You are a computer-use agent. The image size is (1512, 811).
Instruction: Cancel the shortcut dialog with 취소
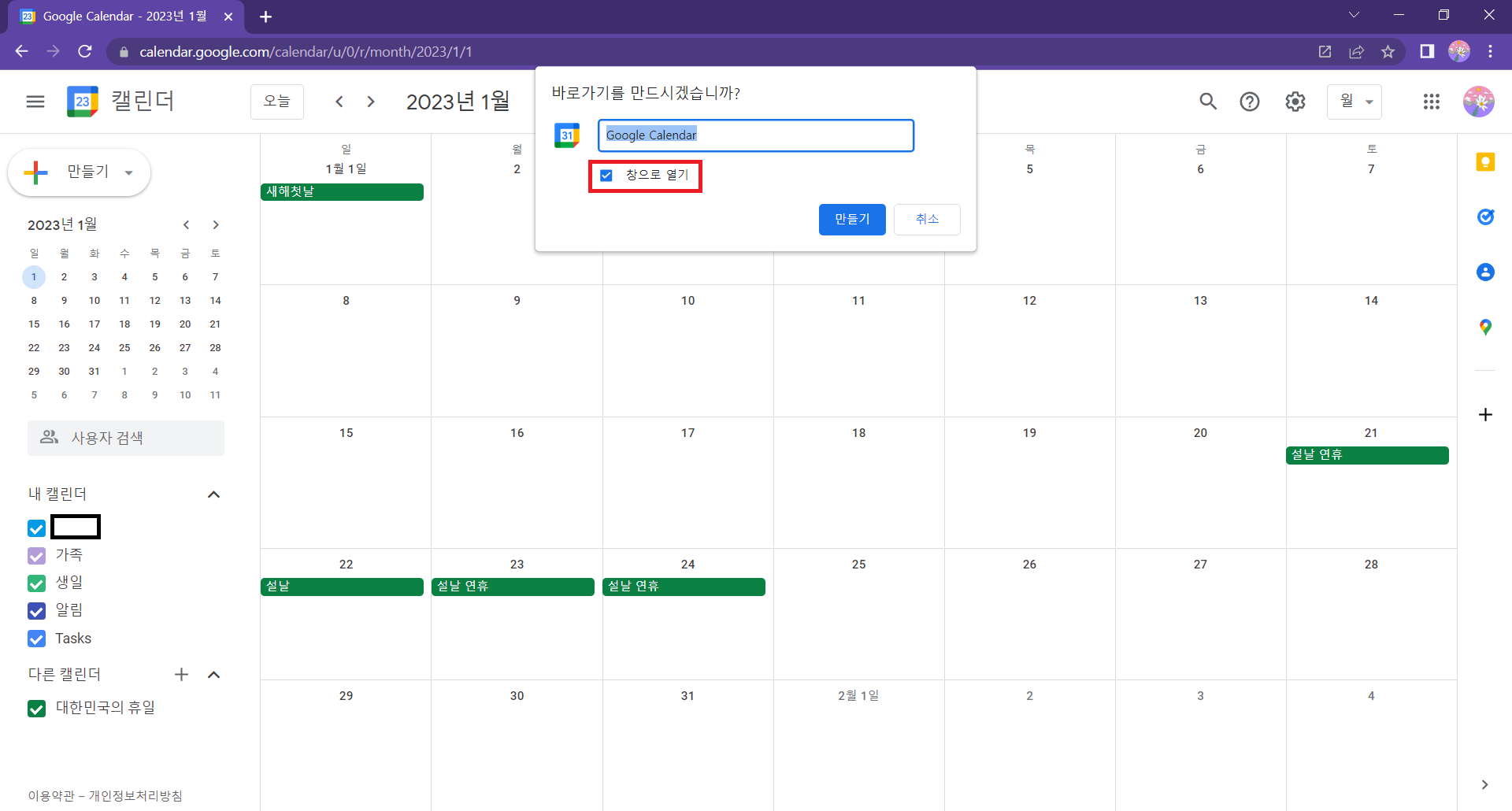point(927,220)
